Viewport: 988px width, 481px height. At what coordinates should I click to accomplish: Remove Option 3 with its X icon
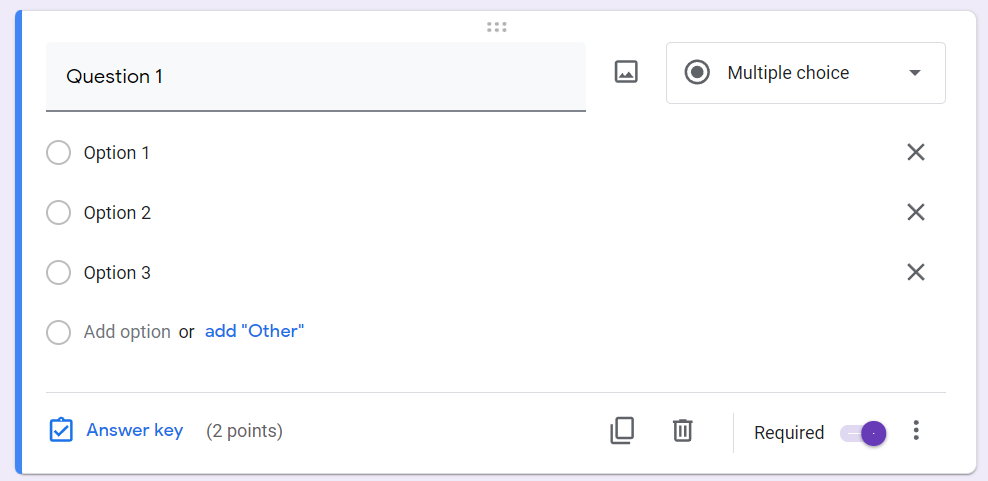[x=915, y=272]
